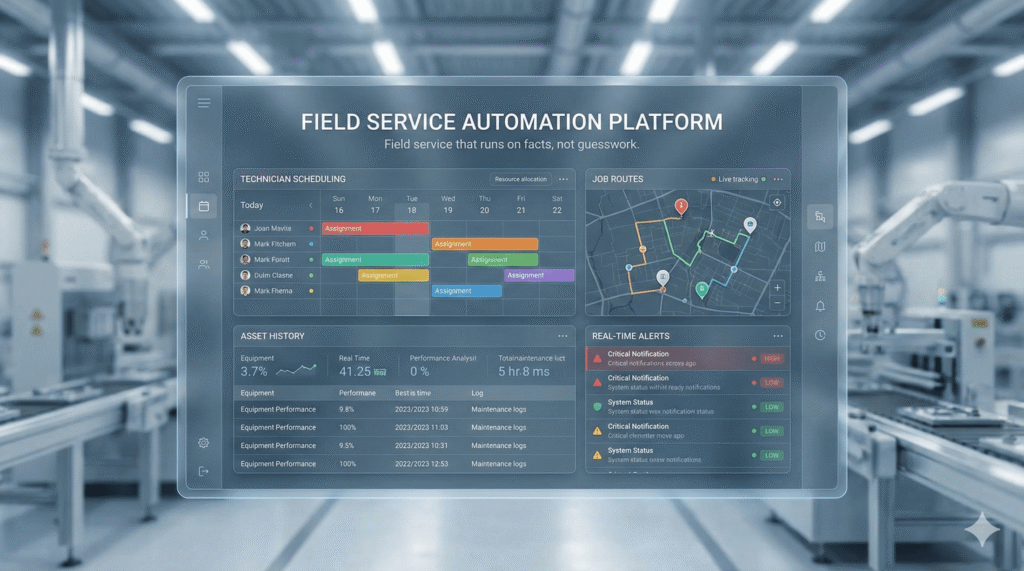1024x571 pixels.
Task: Click the Resource allocation button
Action: pos(520,179)
